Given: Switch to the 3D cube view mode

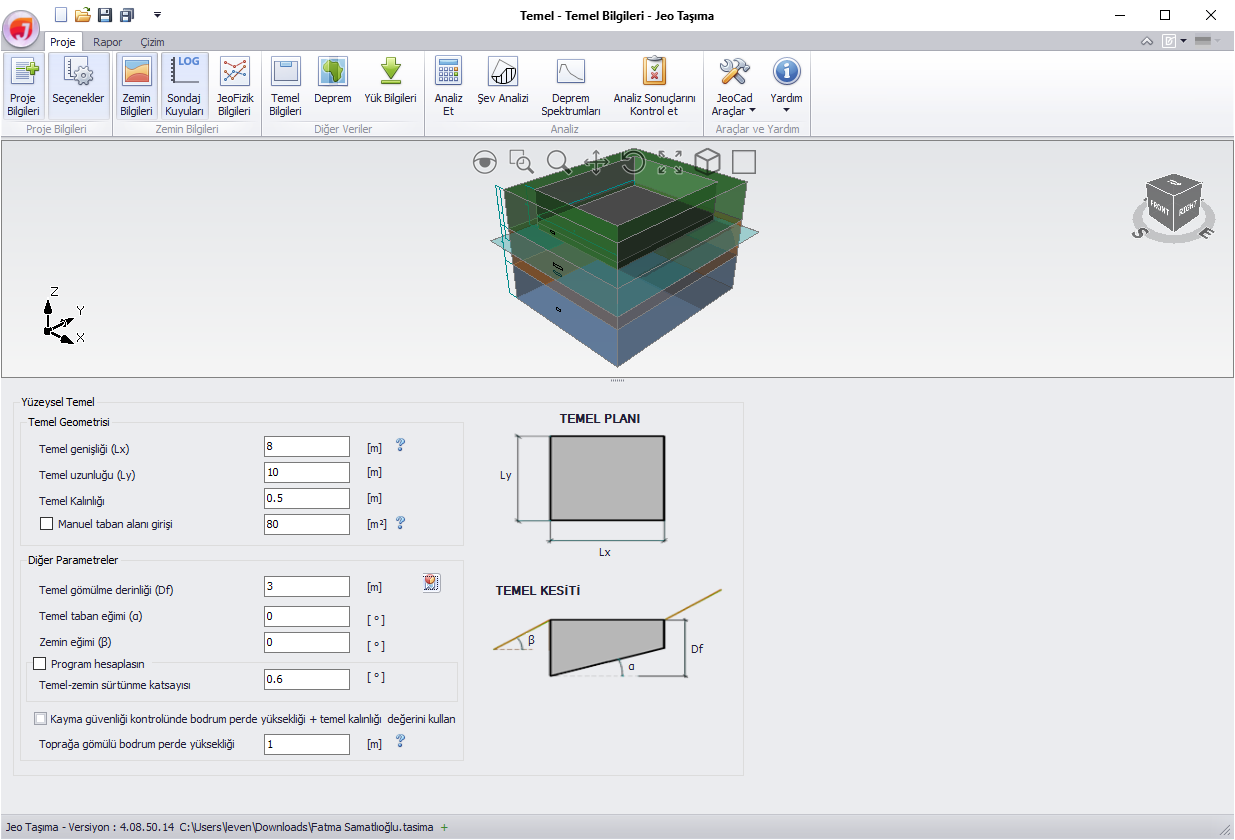Looking at the screenshot, I should [707, 162].
